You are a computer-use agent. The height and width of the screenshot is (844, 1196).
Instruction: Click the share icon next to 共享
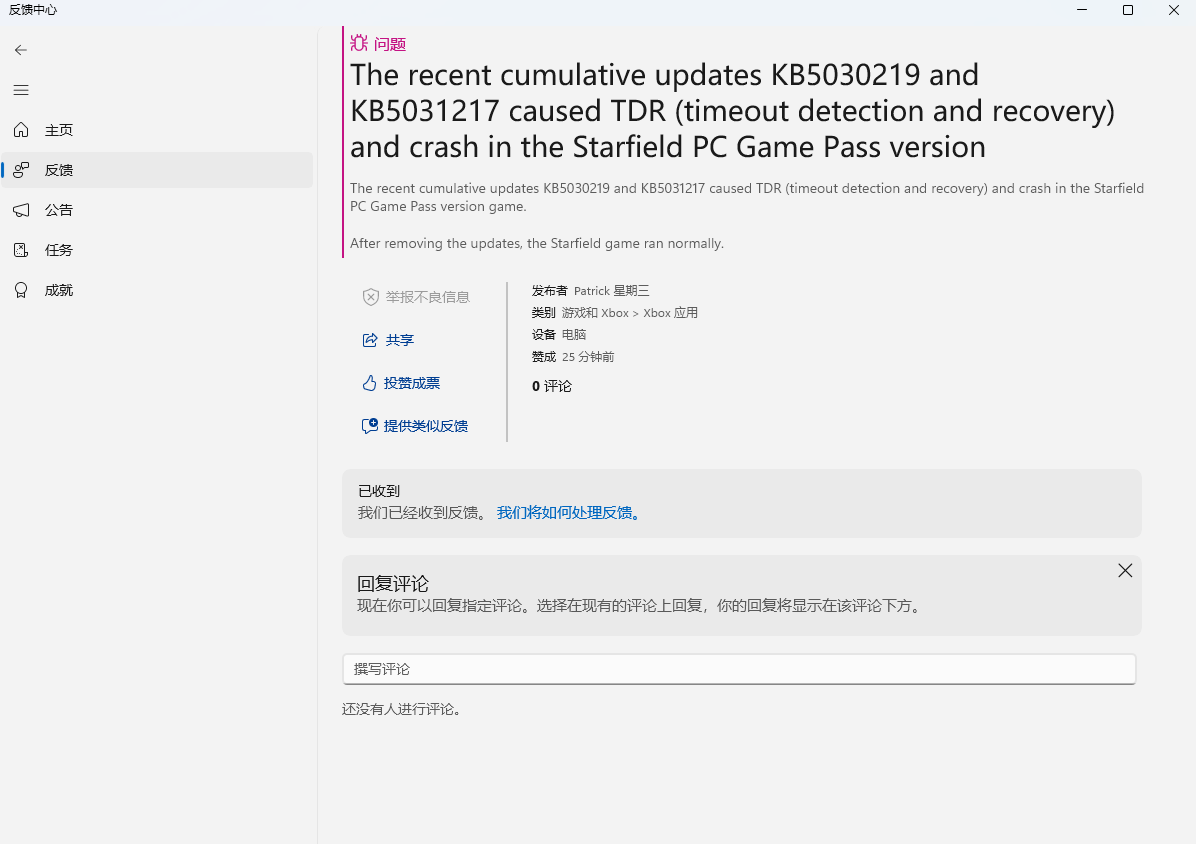(370, 340)
